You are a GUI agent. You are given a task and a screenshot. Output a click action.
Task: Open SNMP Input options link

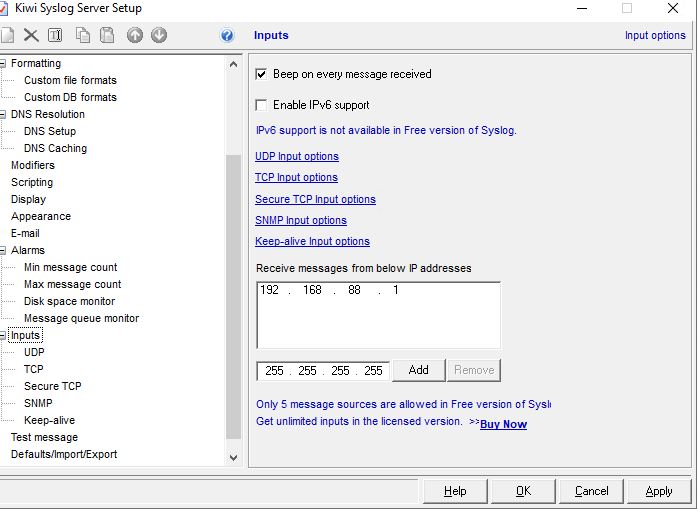[301, 220]
